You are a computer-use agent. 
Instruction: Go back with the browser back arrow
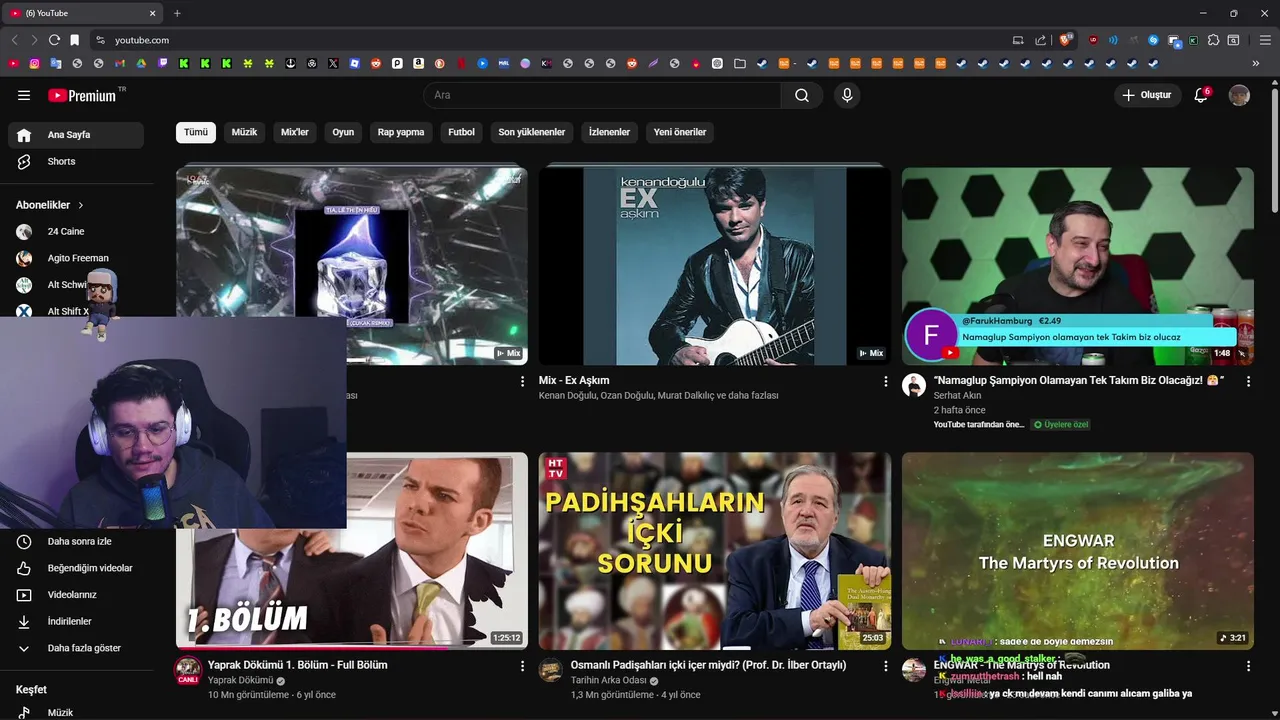point(14,40)
